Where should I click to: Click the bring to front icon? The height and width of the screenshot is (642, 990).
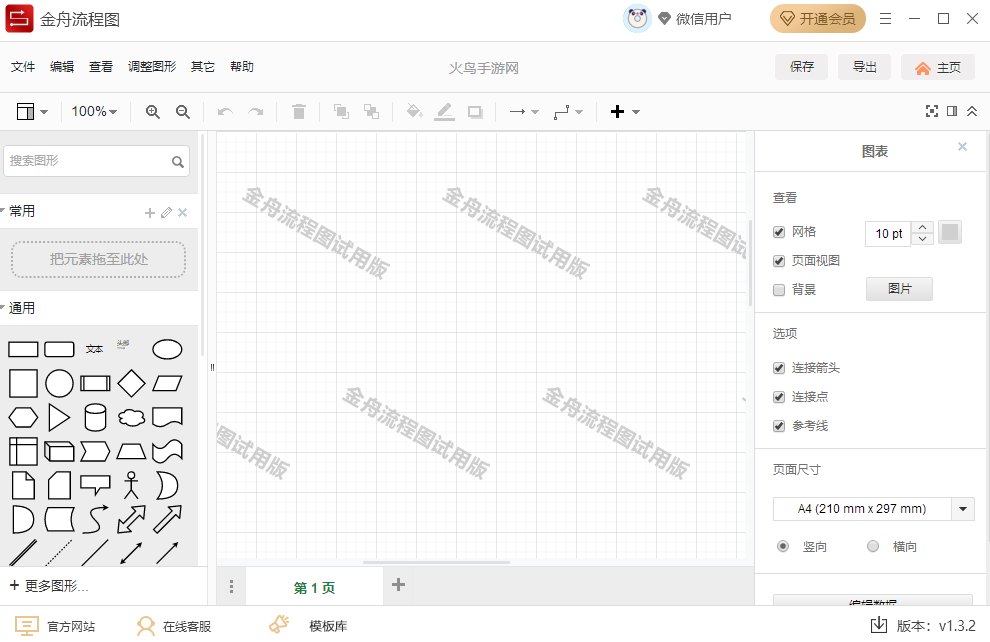tap(341, 112)
